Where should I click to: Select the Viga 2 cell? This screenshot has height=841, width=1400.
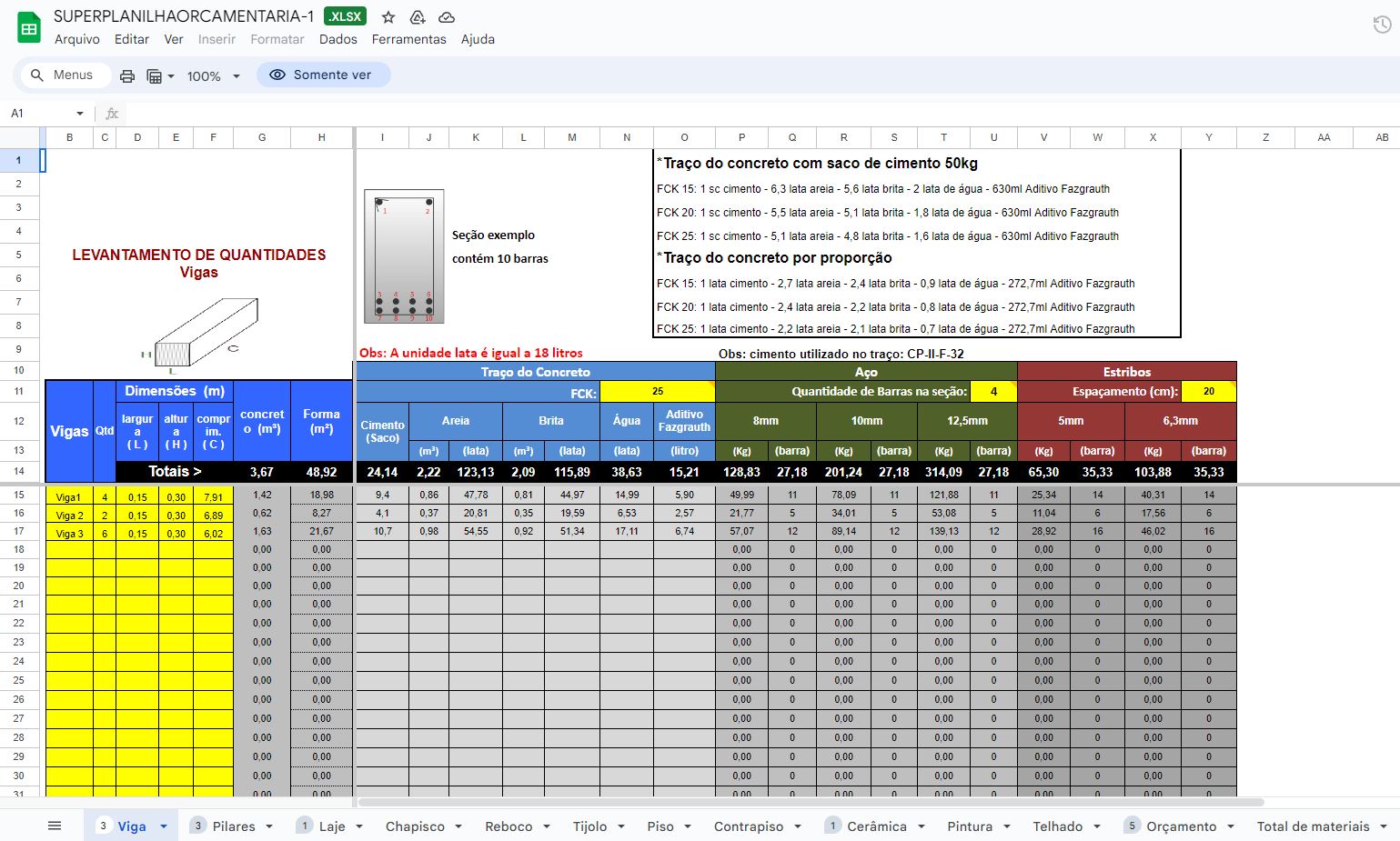pos(69,515)
